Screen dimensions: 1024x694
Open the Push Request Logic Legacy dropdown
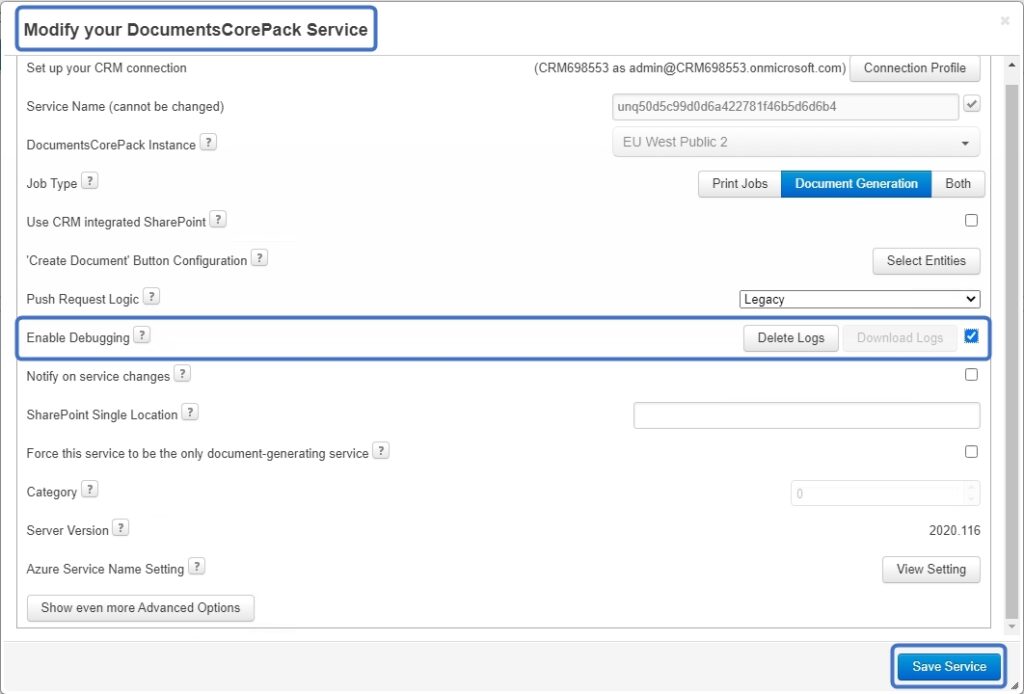click(x=859, y=299)
